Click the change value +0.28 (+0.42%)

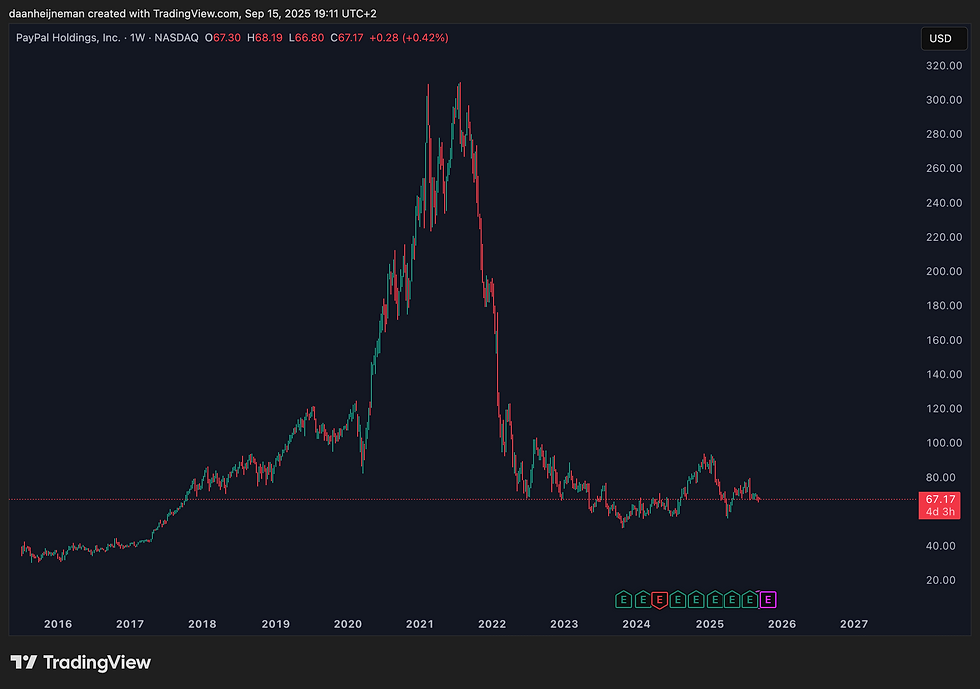(409, 38)
